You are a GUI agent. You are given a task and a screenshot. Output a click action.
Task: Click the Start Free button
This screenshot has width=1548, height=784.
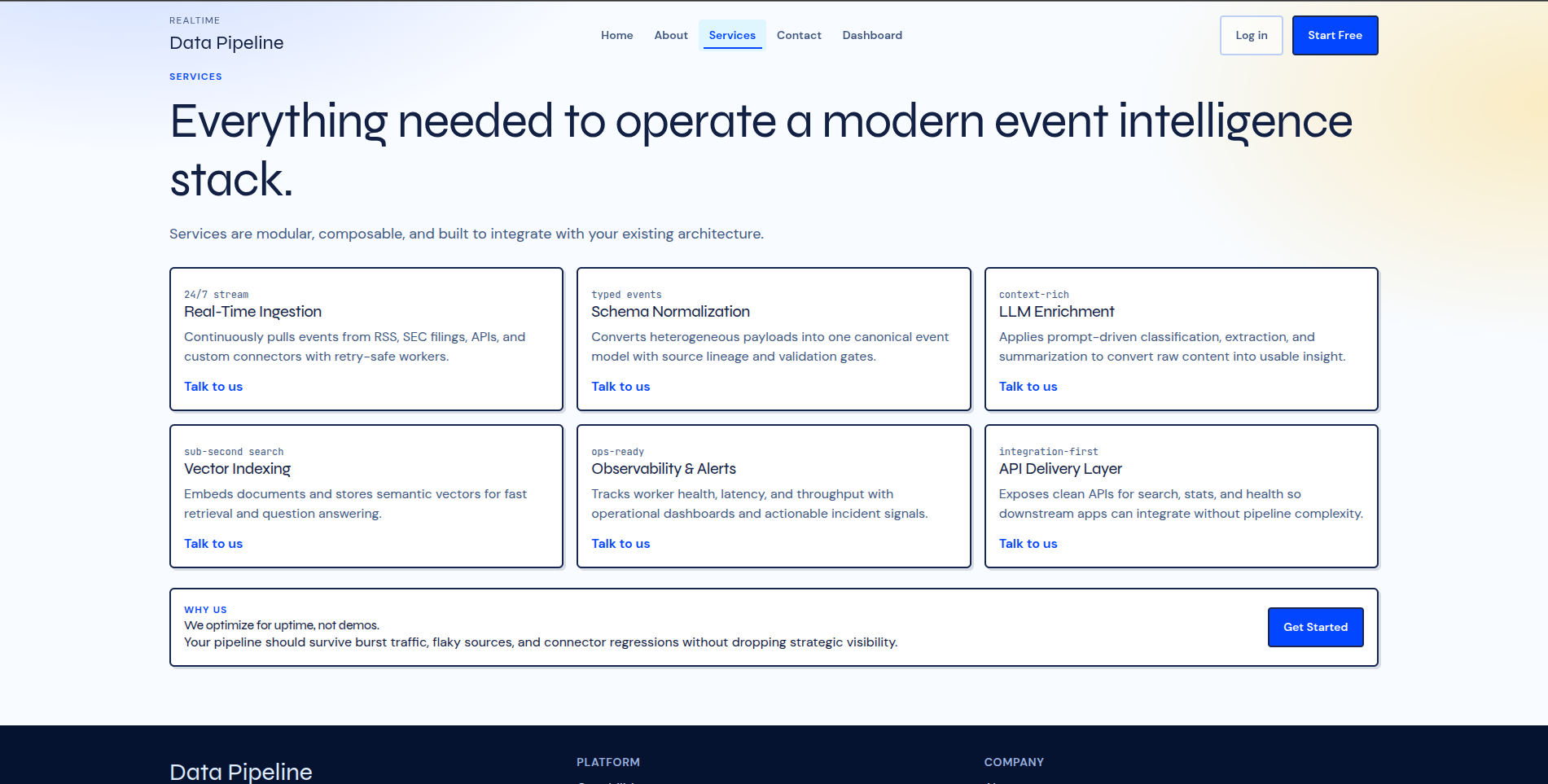[x=1335, y=35]
